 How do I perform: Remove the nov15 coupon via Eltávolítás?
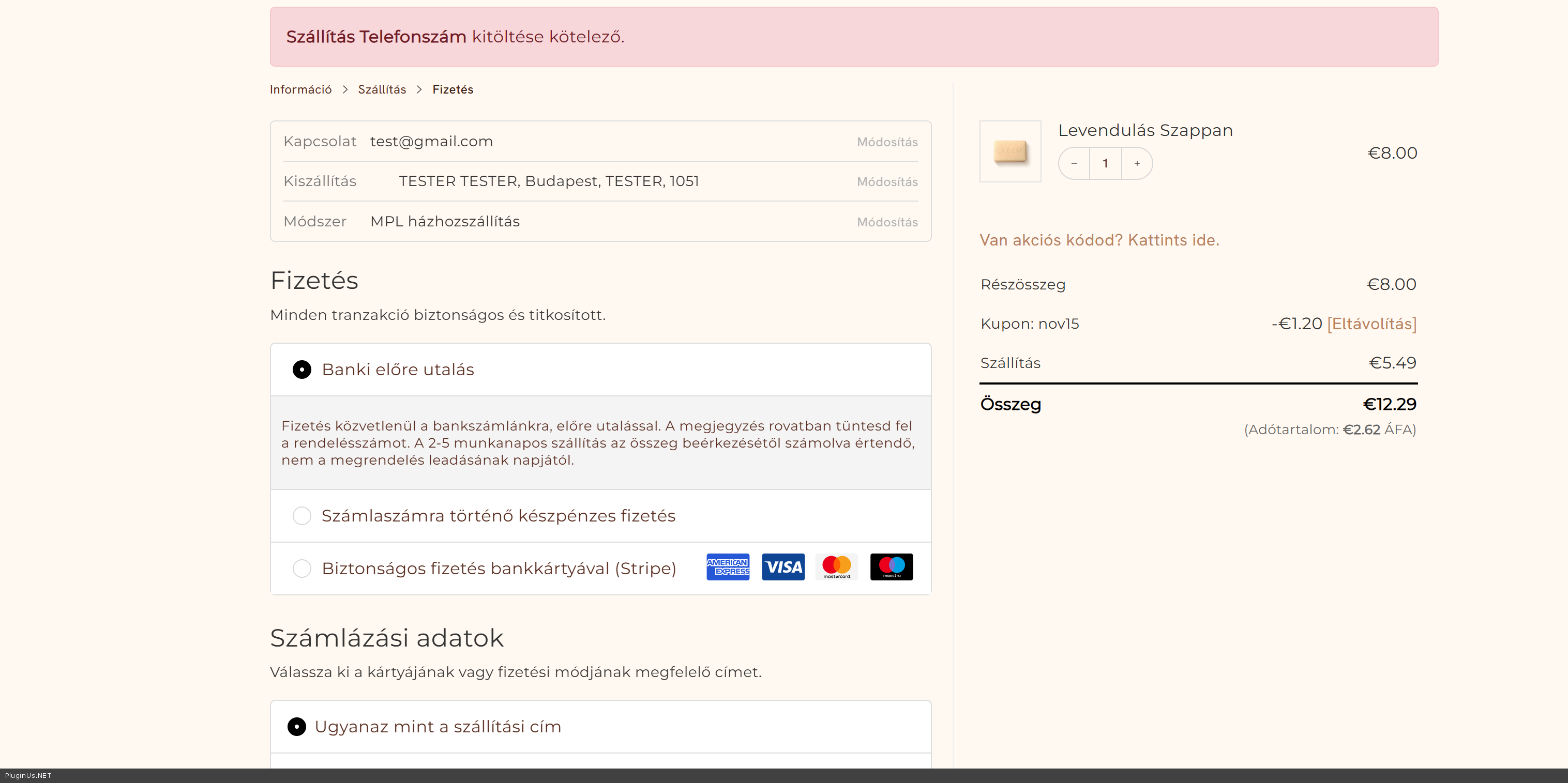pyautogui.click(x=1371, y=324)
